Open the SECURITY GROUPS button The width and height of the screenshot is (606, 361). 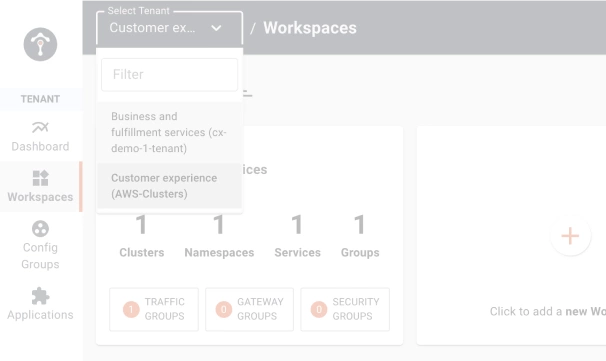[345, 309]
